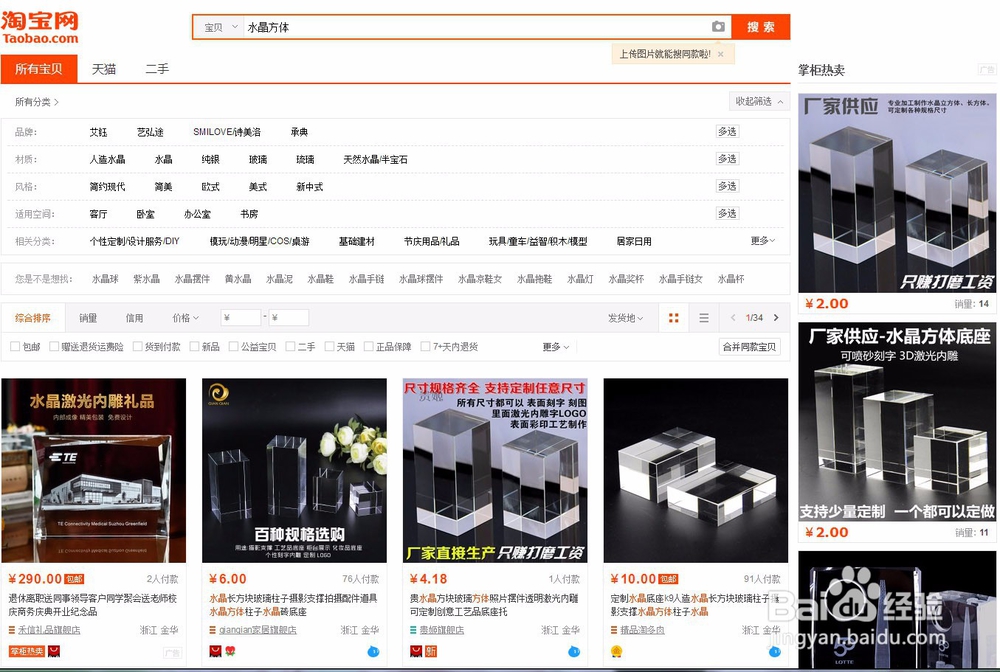1000x672 pixels.
Task: Select the 天猫 tab
Action: click(104, 70)
